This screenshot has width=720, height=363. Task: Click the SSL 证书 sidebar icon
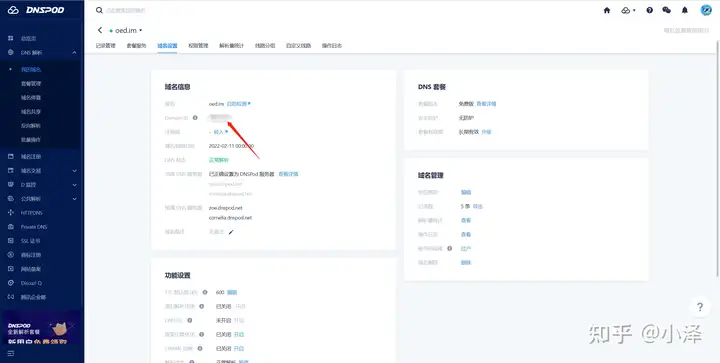click(x=11, y=240)
